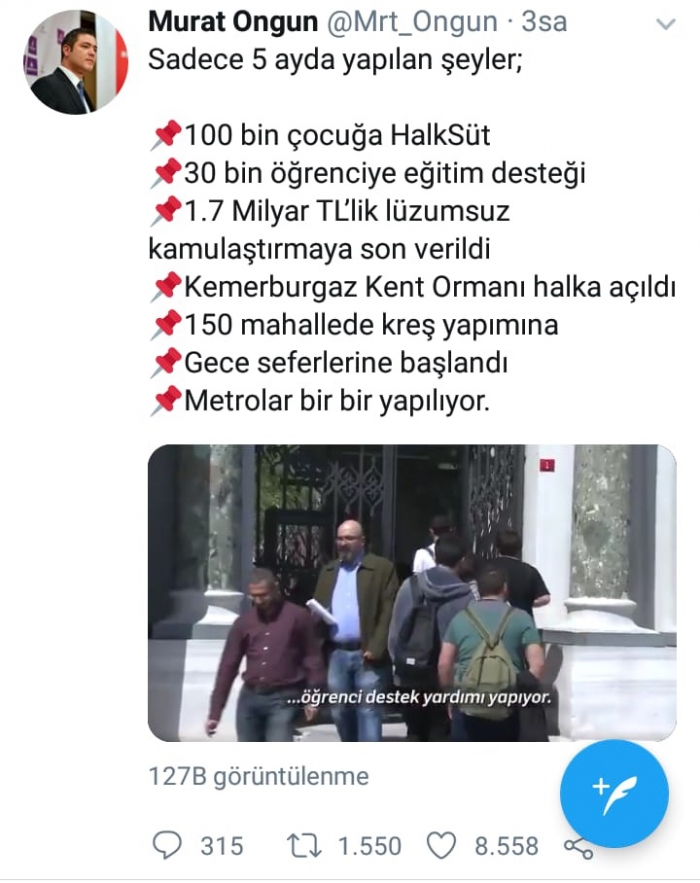Compose new tweet with blue feather button
The image size is (700, 883).
[x=614, y=793]
